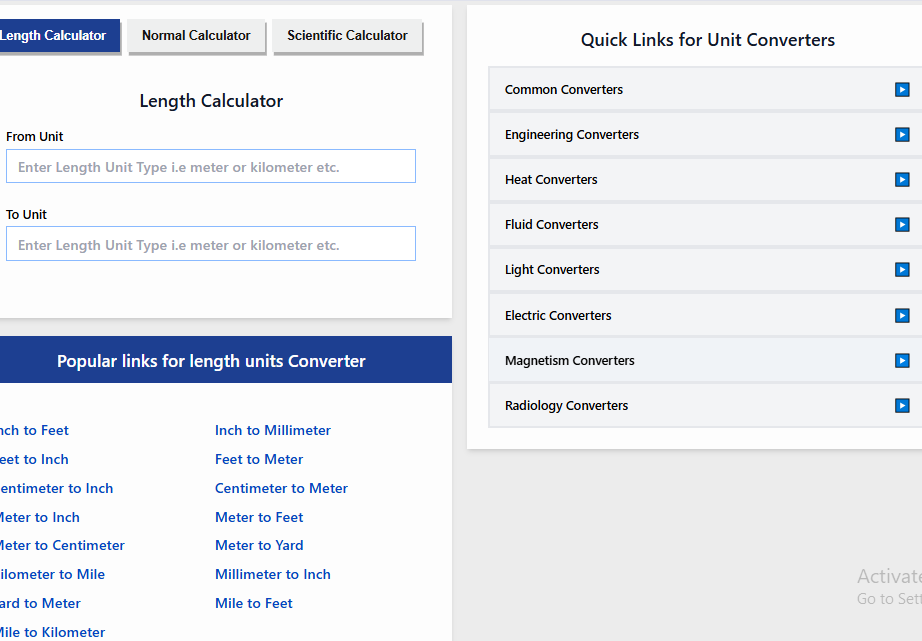The width and height of the screenshot is (922, 641).
Task: Go to Centimeter to Meter converter
Action: (281, 489)
